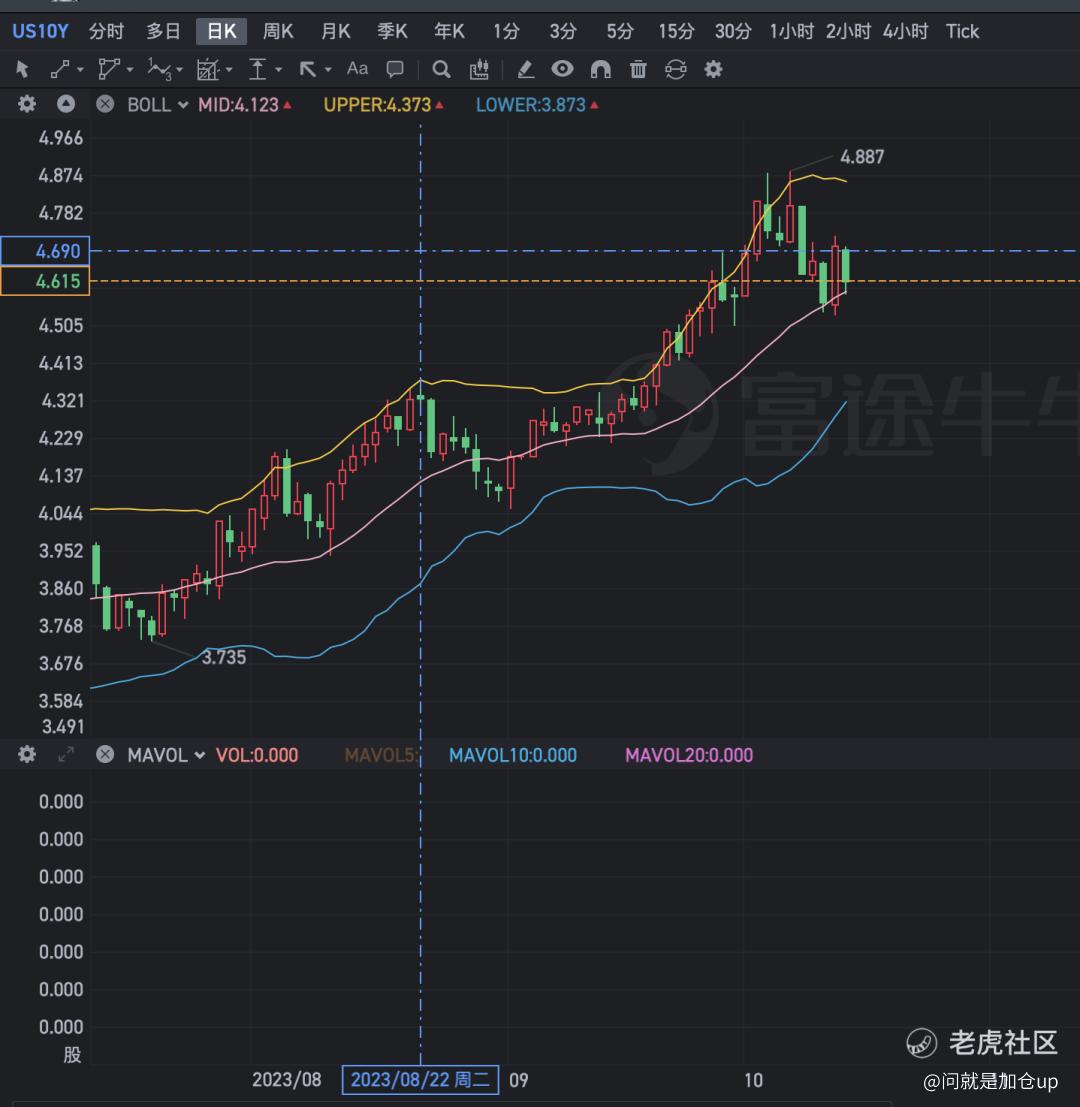Click the pencil edit drawings icon
The height and width of the screenshot is (1107, 1080).
click(x=525, y=69)
